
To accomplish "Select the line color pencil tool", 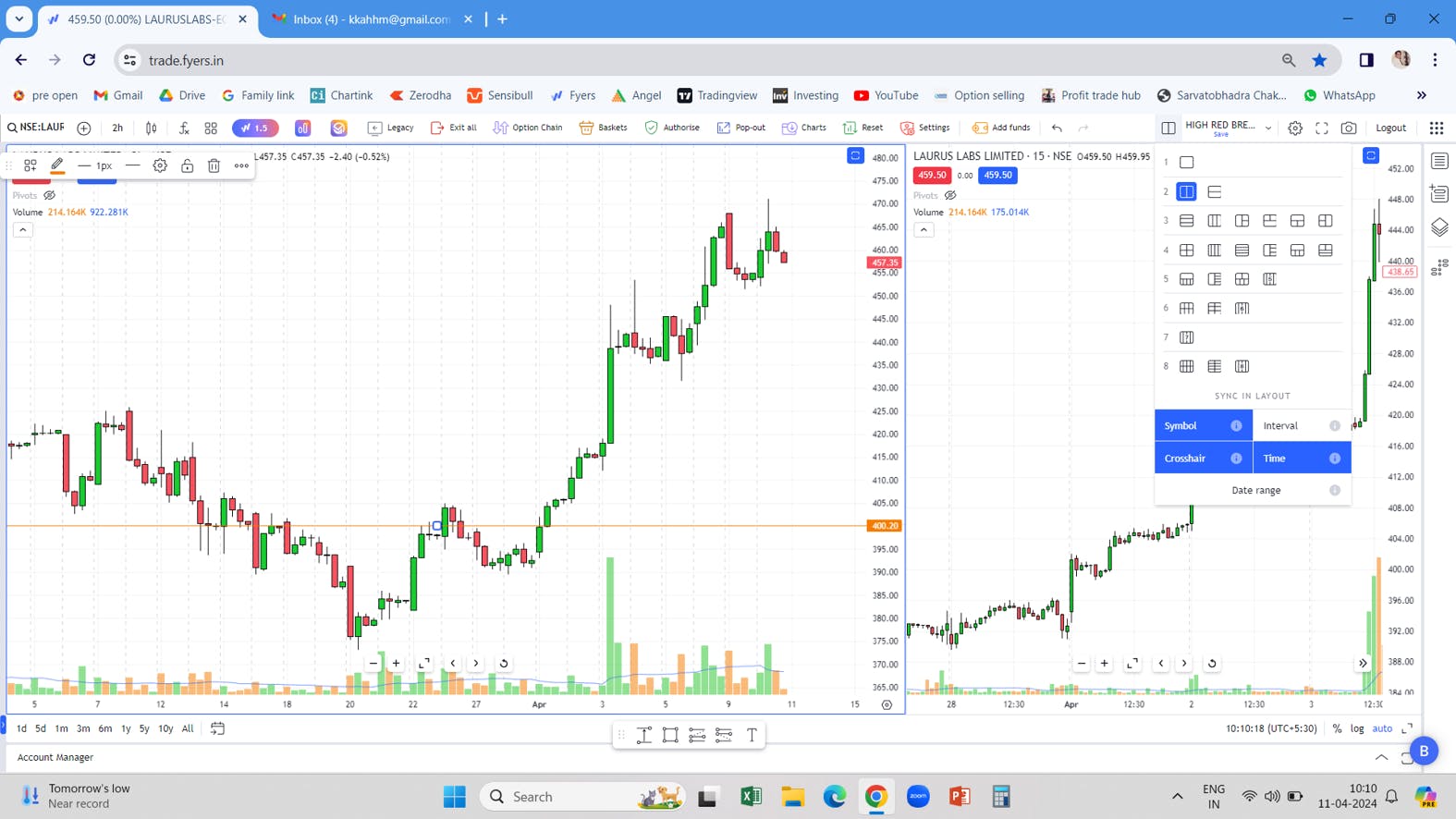I will [57, 165].
